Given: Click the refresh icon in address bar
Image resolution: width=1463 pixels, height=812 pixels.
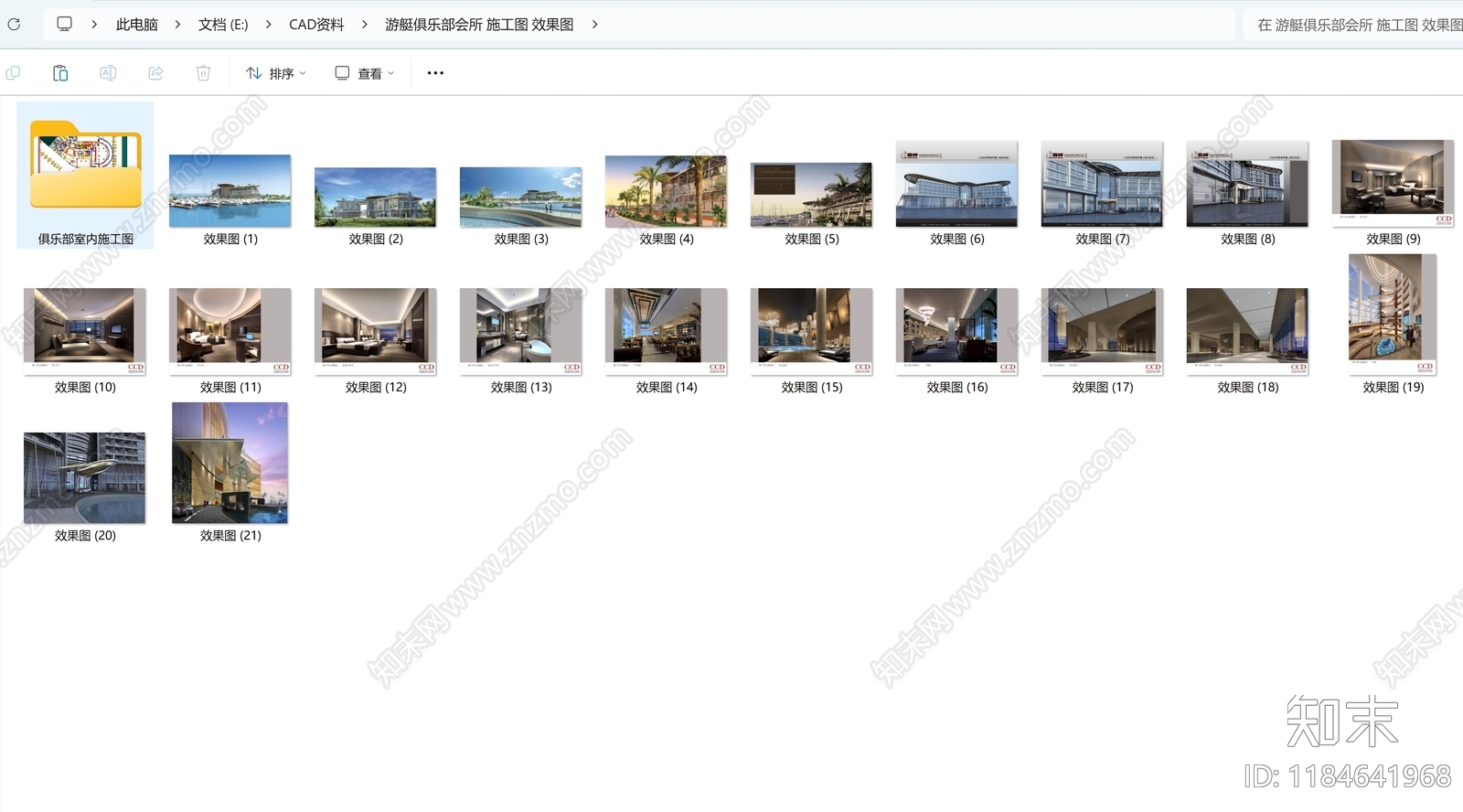Looking at the screenshot, I should pos(14,25).
